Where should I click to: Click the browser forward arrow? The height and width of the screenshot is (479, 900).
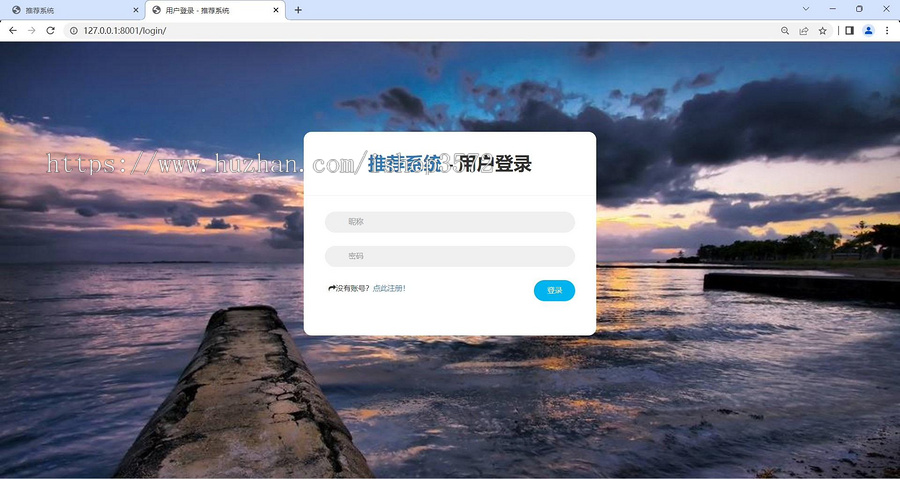click(32, 30)
